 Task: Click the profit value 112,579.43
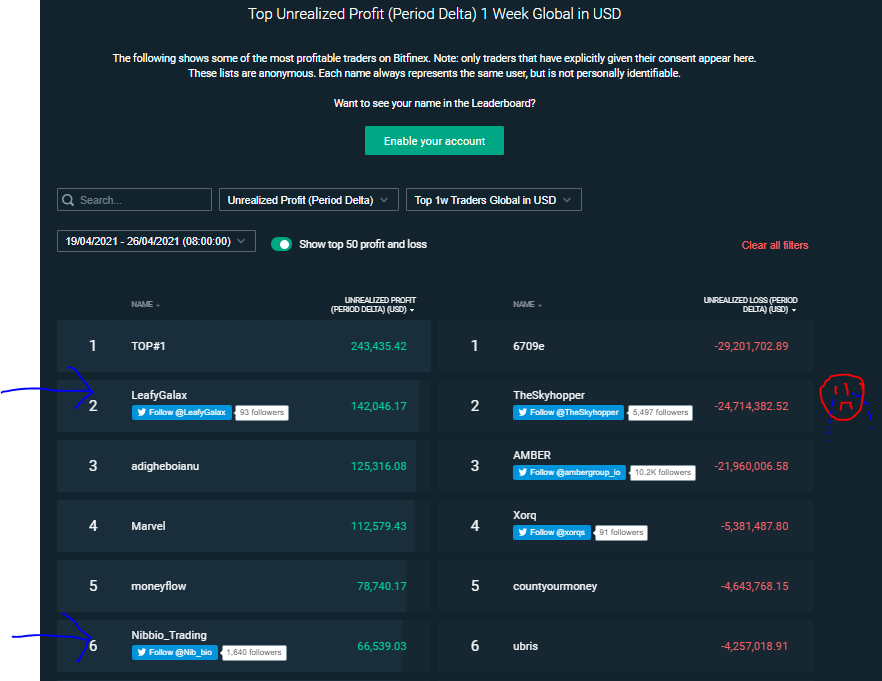pos(379,526)
